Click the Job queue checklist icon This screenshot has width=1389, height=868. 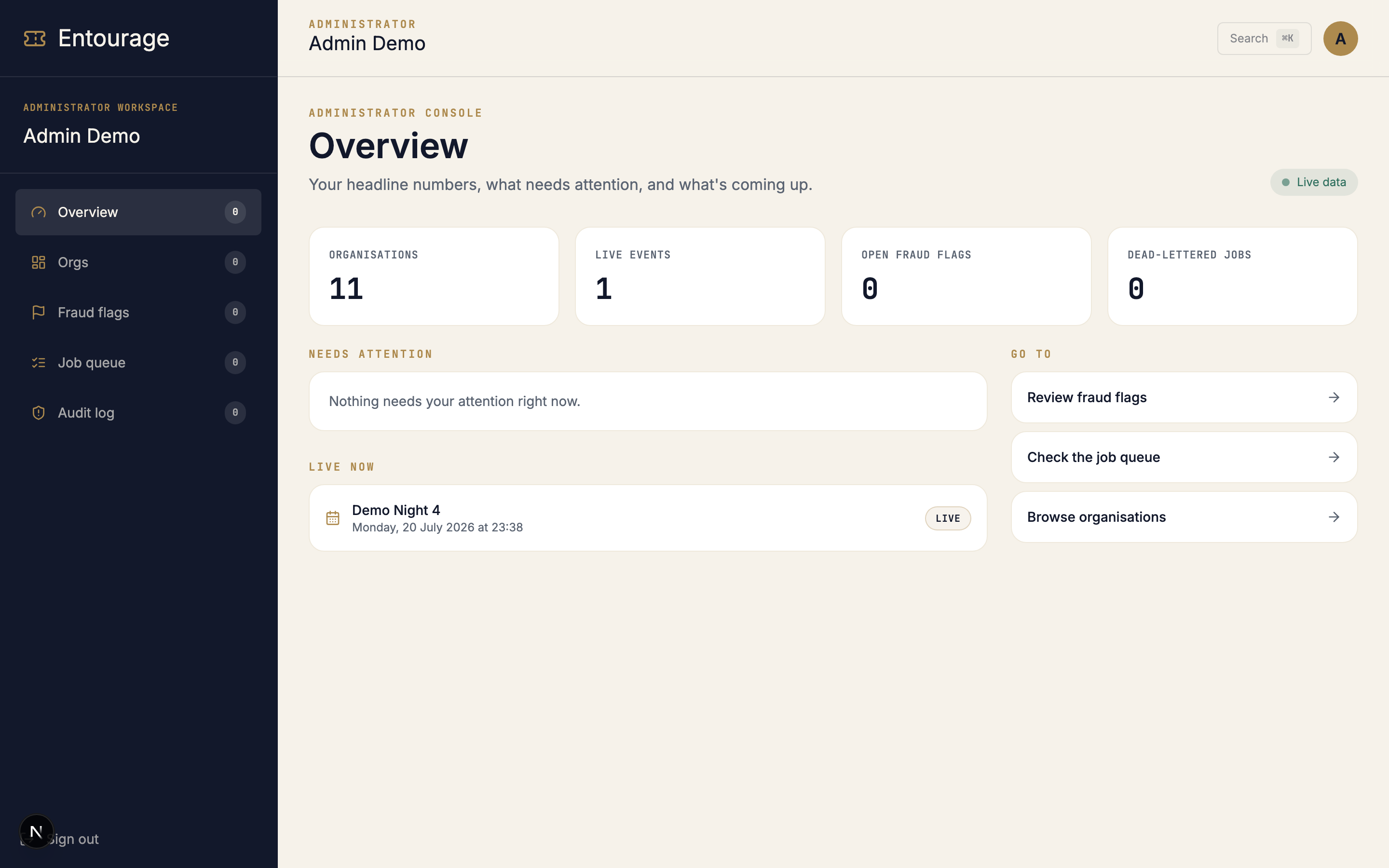point(39,363)
